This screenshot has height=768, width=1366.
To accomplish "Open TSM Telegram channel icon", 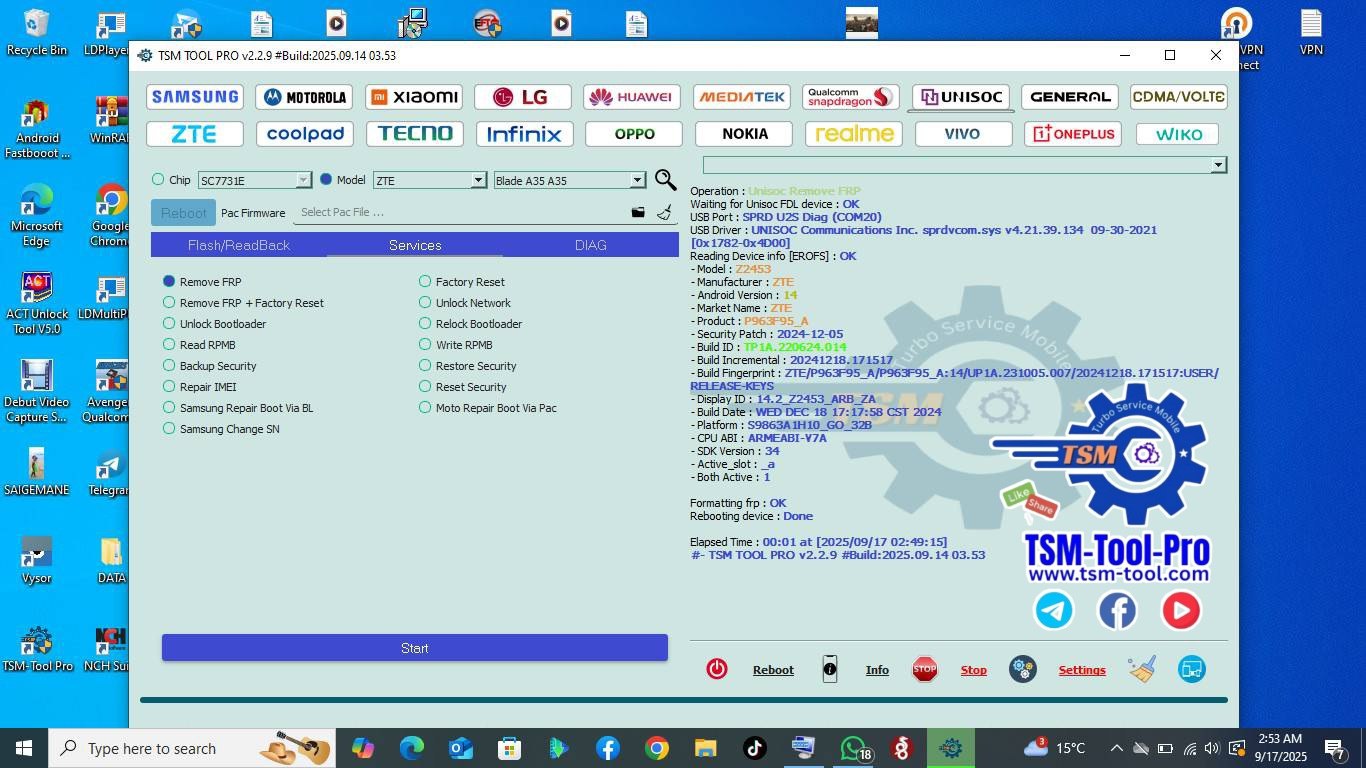I will tap(1053, 610).
